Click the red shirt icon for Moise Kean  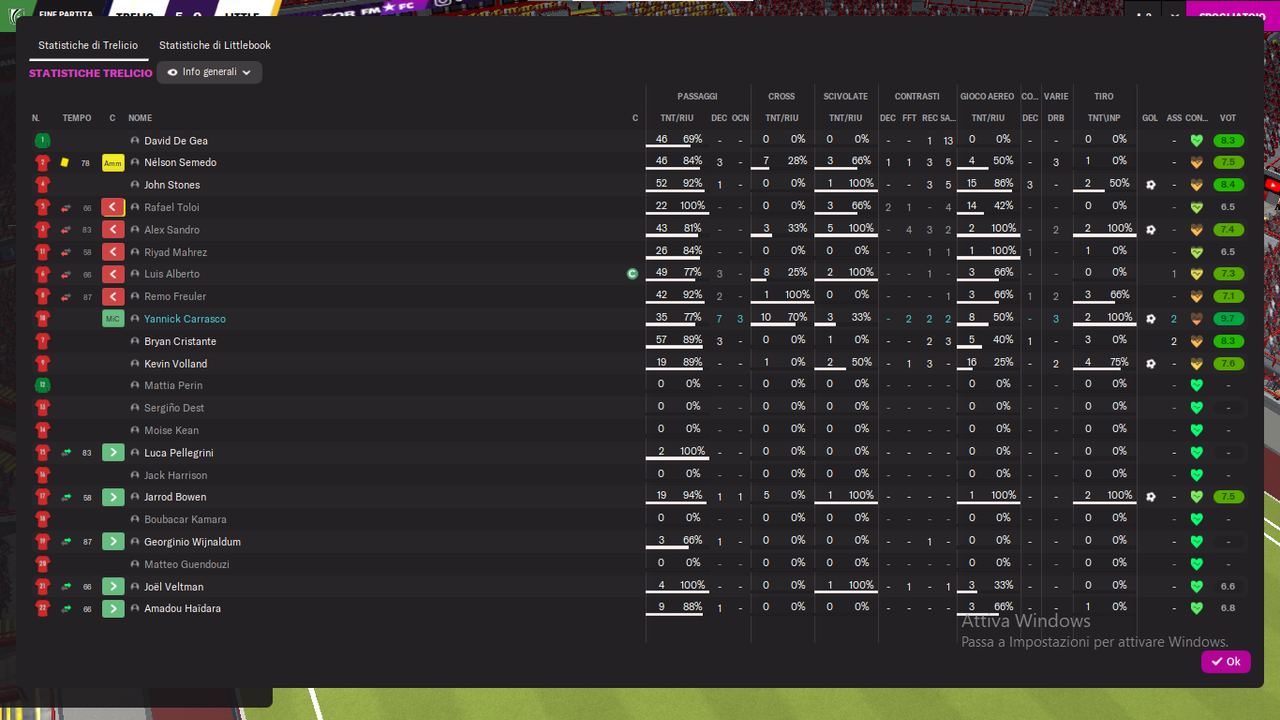(42, 431)
